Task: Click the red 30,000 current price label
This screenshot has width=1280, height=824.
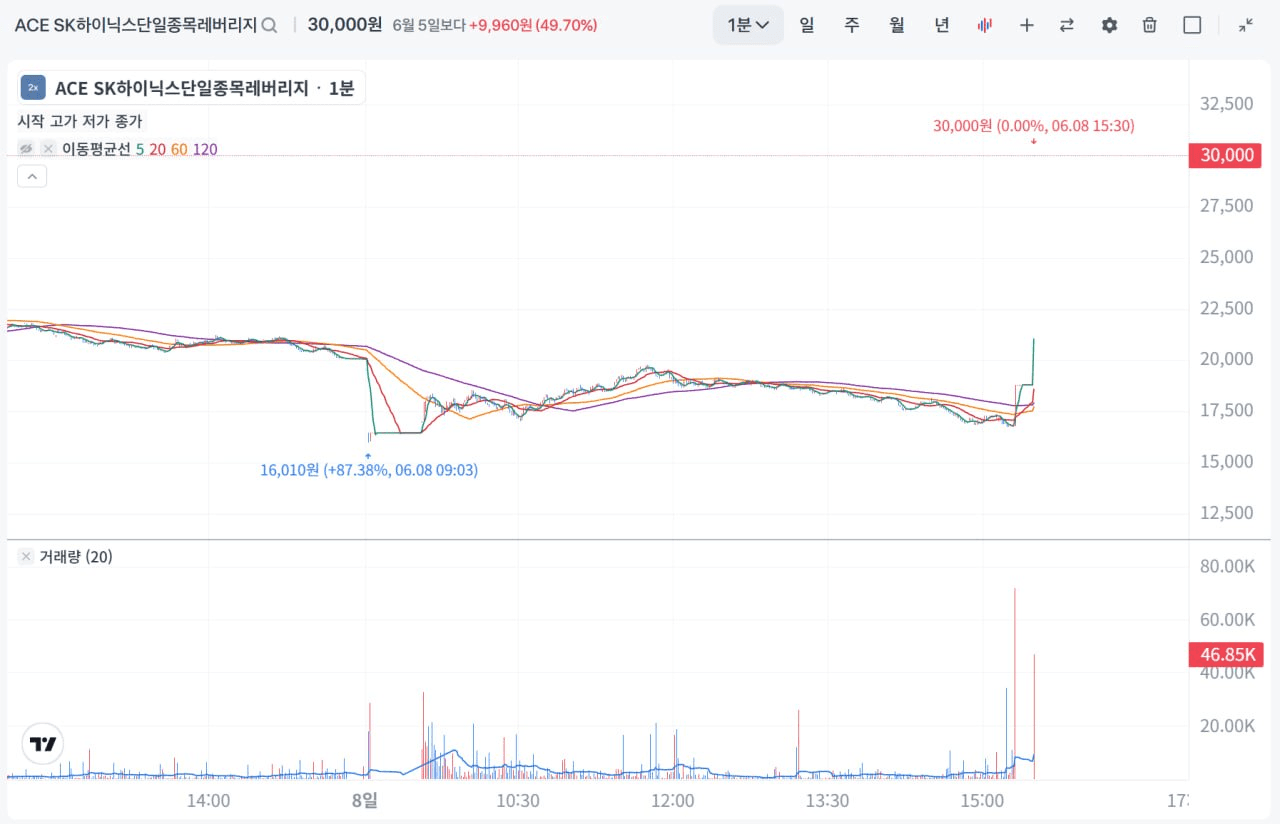Action: point(1225,155)
